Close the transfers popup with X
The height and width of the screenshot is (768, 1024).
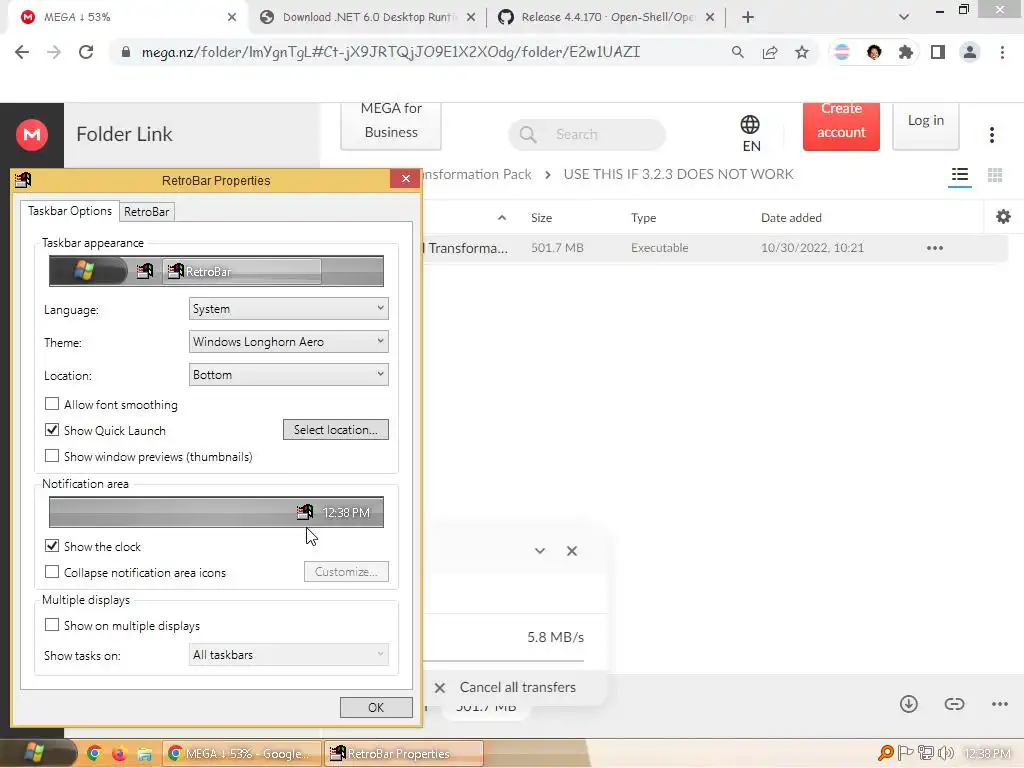click(x=571, y=551)
